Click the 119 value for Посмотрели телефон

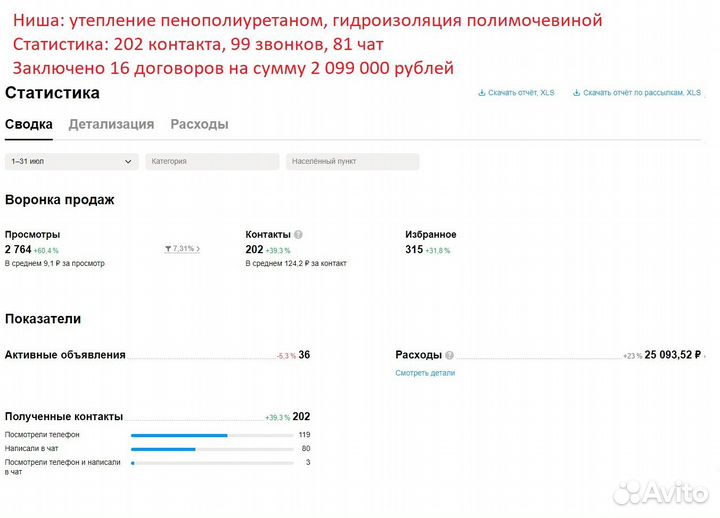pyautogui.click(x=304, y=435)
